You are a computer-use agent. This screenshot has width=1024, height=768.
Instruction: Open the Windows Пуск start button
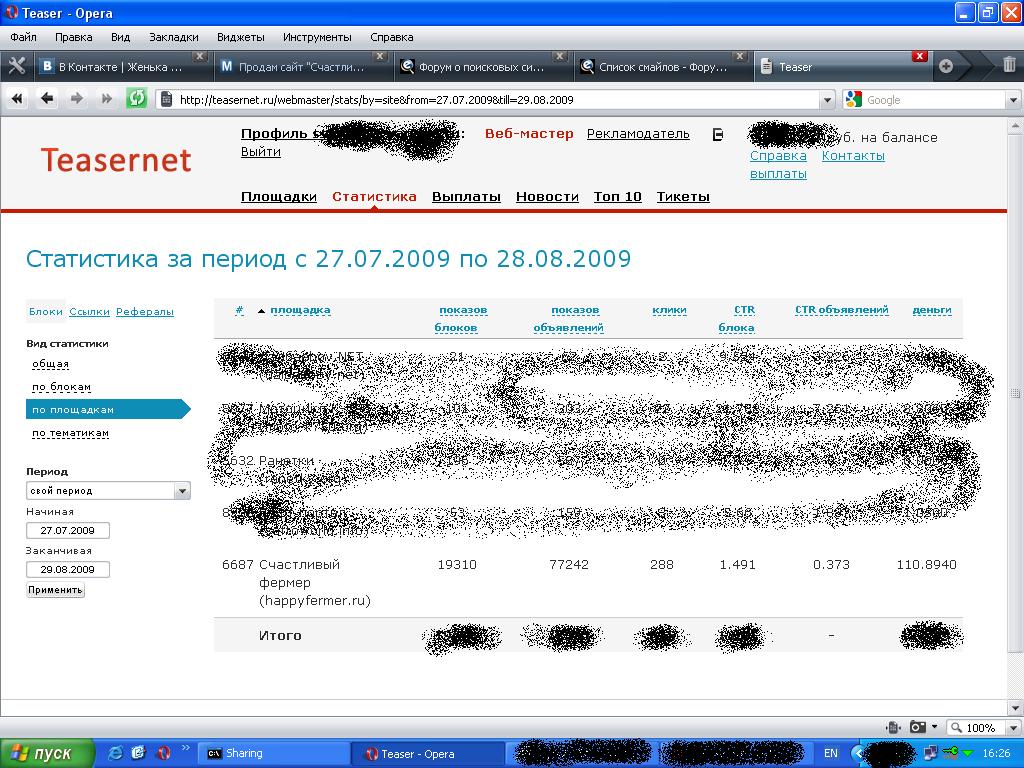pyautogui.click(x=46, y=753)
